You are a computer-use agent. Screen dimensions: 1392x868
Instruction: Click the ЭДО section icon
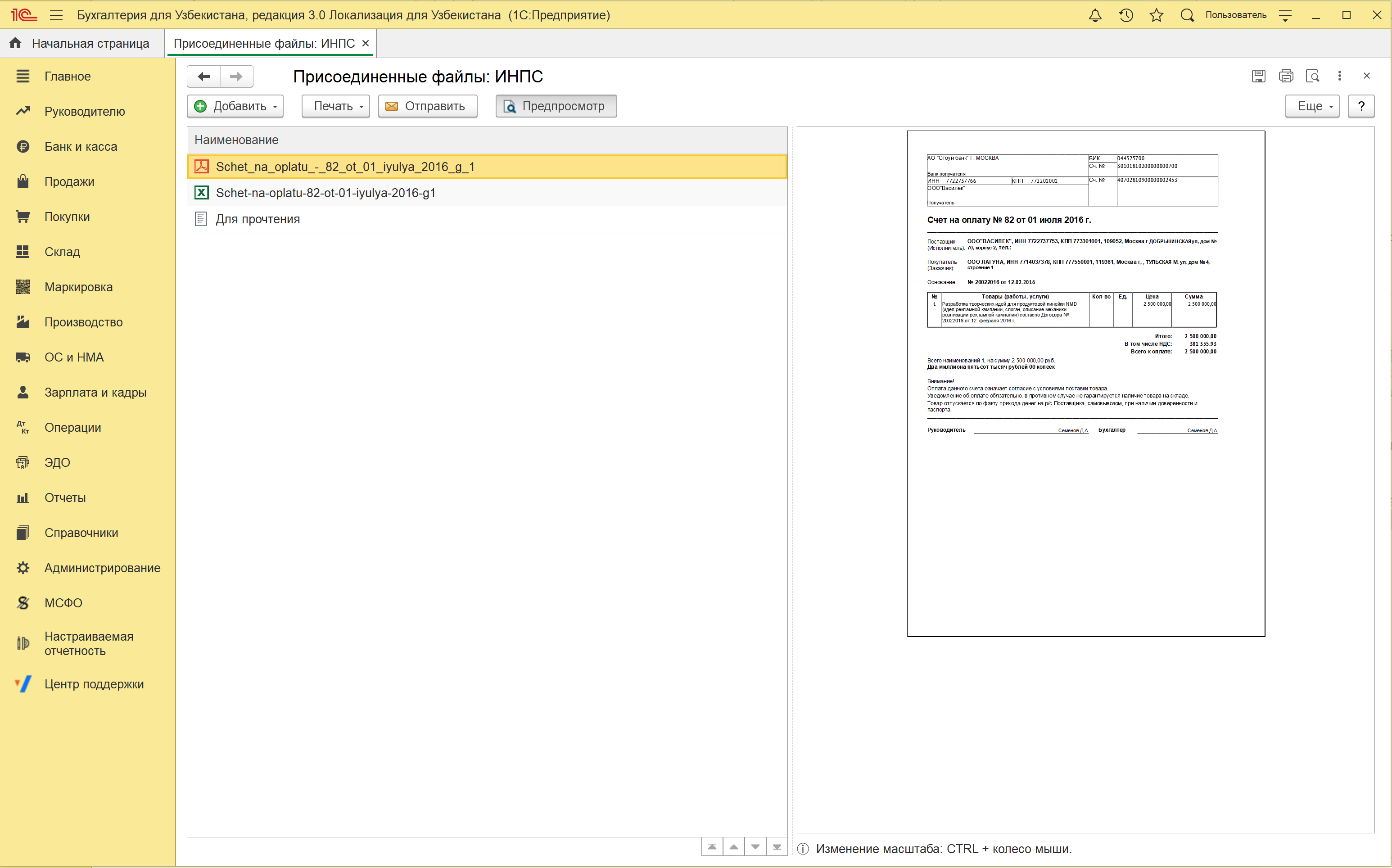pyautogui.click(x=23, y=463)
